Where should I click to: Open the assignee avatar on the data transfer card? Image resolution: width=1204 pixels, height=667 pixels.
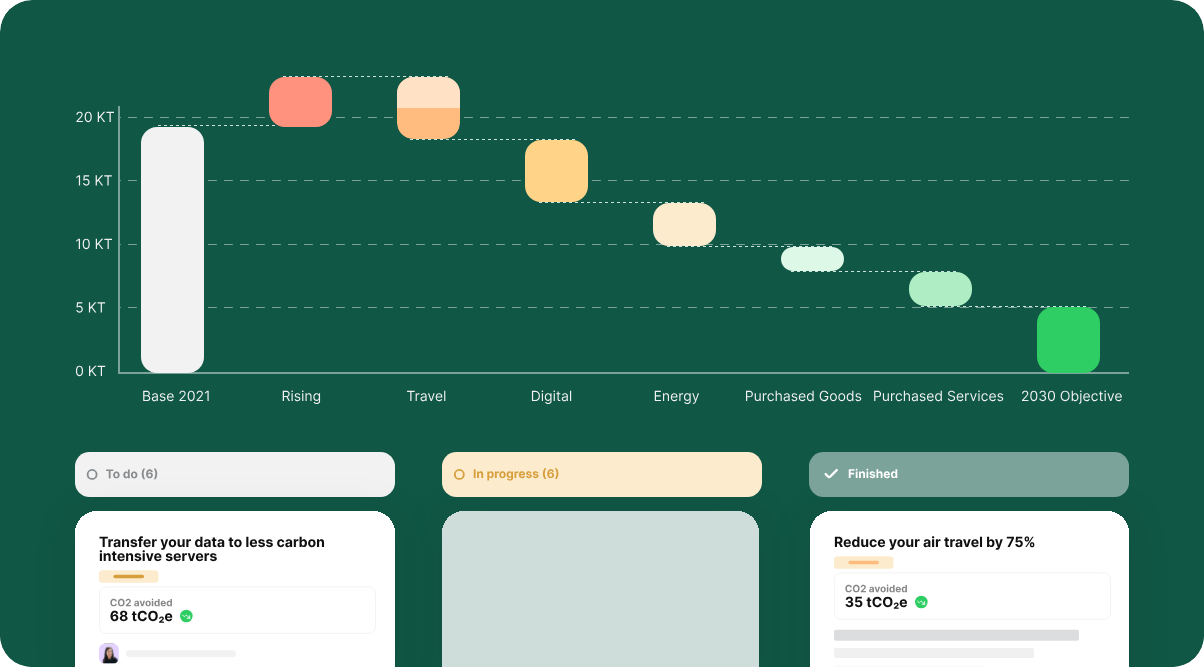(110, 653)
